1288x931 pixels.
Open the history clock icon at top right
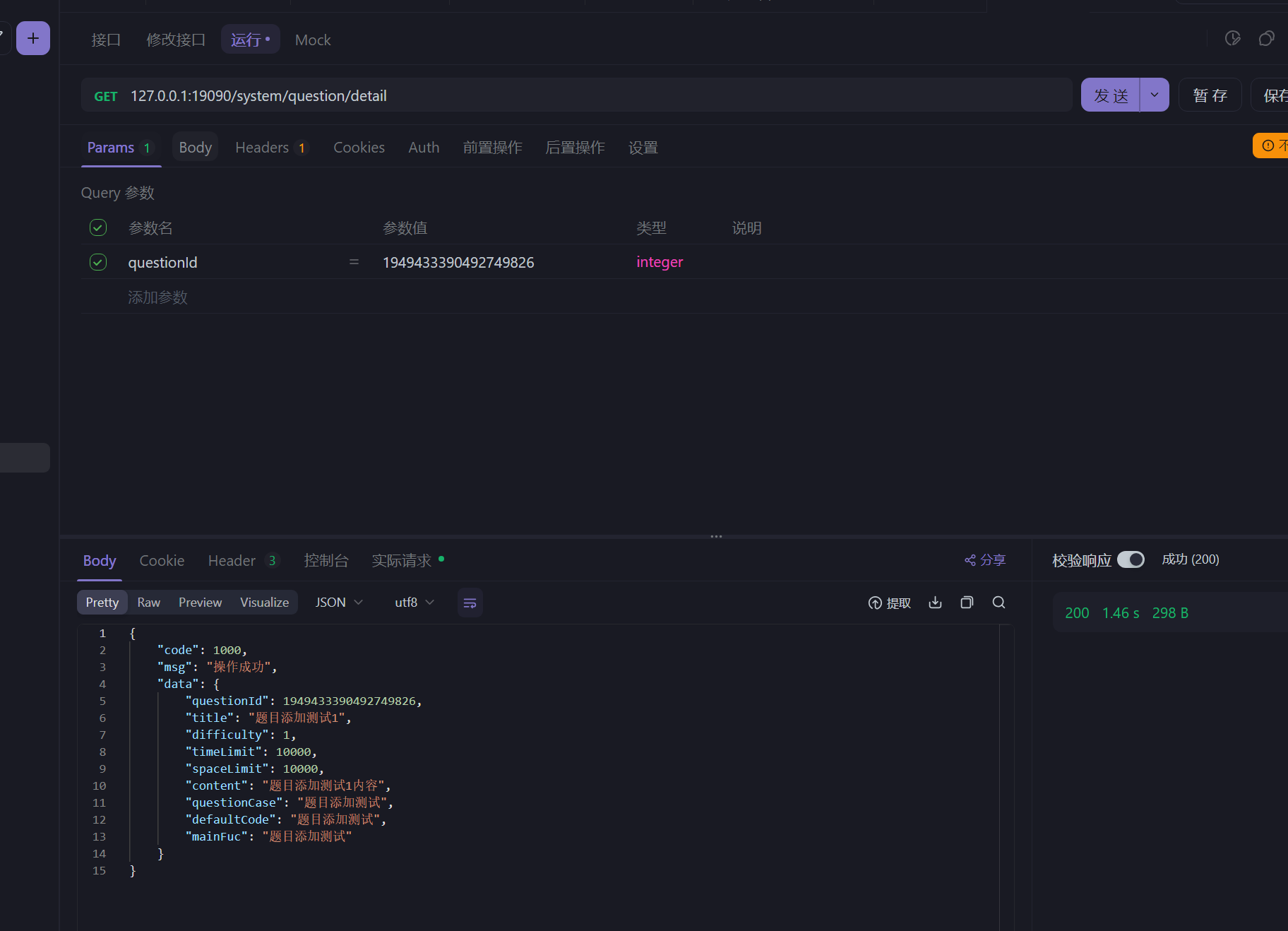click(x=1233, y=38)
